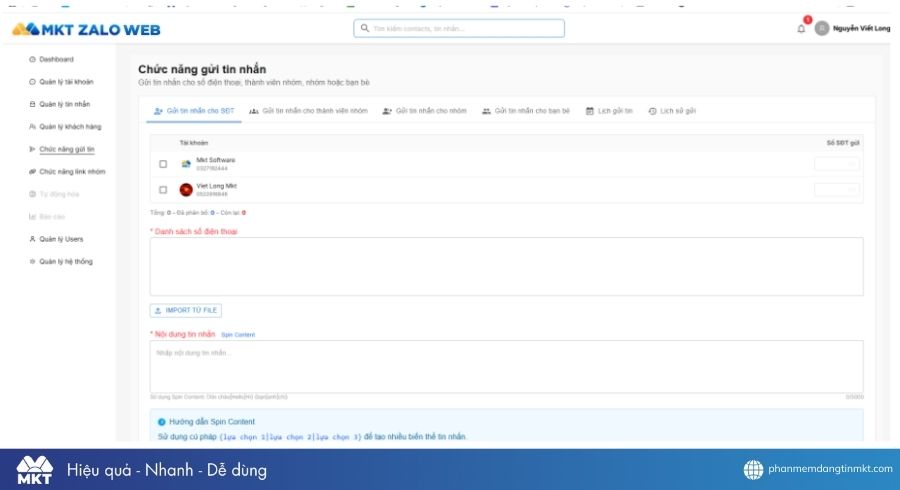Click the Số SĐT gửi column header
The image size is (900, 490).
point(843,142)
